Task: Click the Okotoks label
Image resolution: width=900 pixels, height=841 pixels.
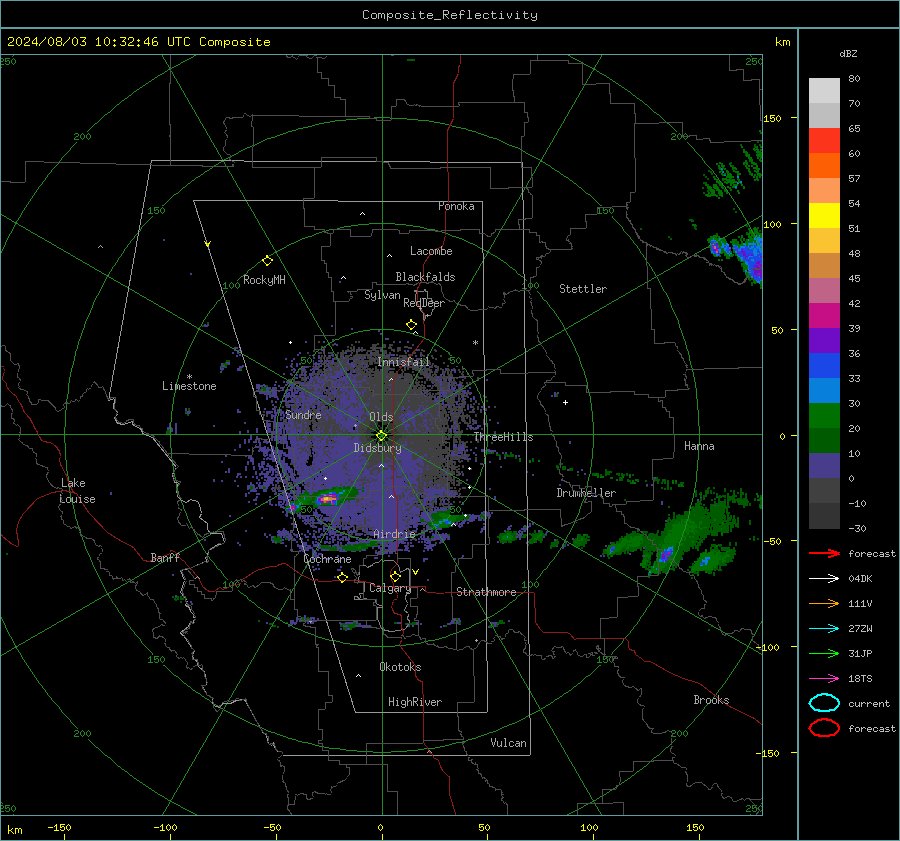Action: tap(401, 667)
